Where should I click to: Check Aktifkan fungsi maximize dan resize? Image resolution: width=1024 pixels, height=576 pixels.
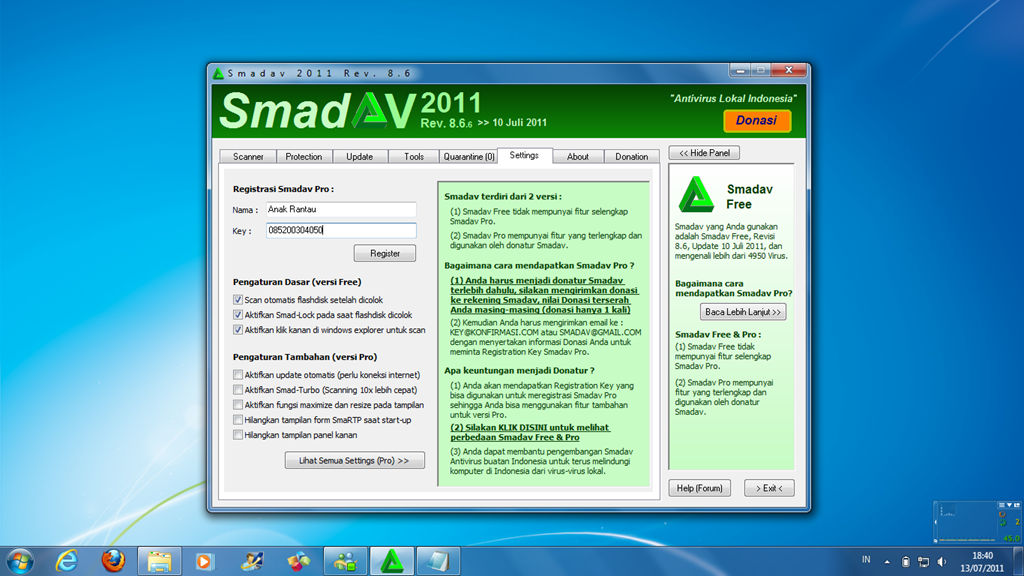[x=238, y=405]
